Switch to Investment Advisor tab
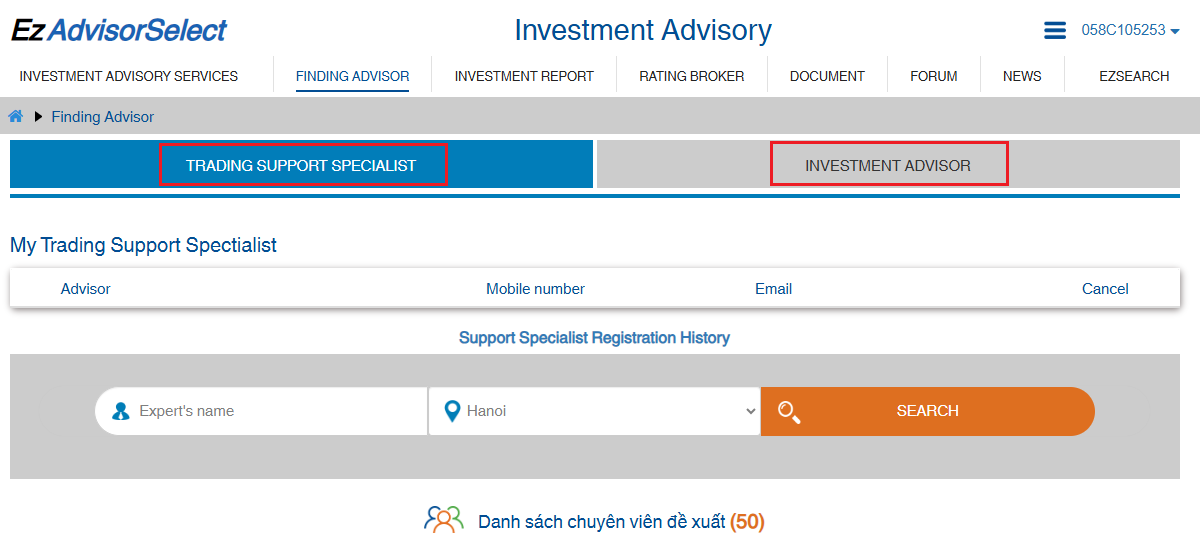Viewport: 1200px width, 552px height. pos(888,165)
